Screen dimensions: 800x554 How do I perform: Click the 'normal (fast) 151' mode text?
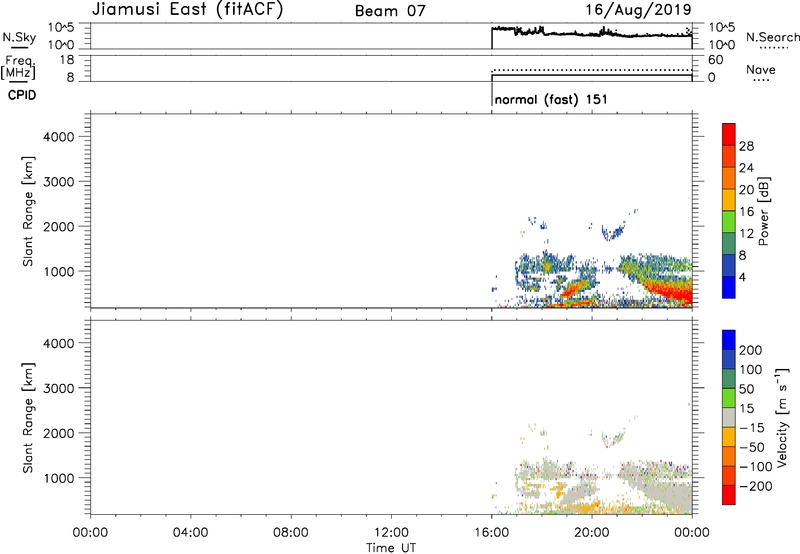pos(551,99)
